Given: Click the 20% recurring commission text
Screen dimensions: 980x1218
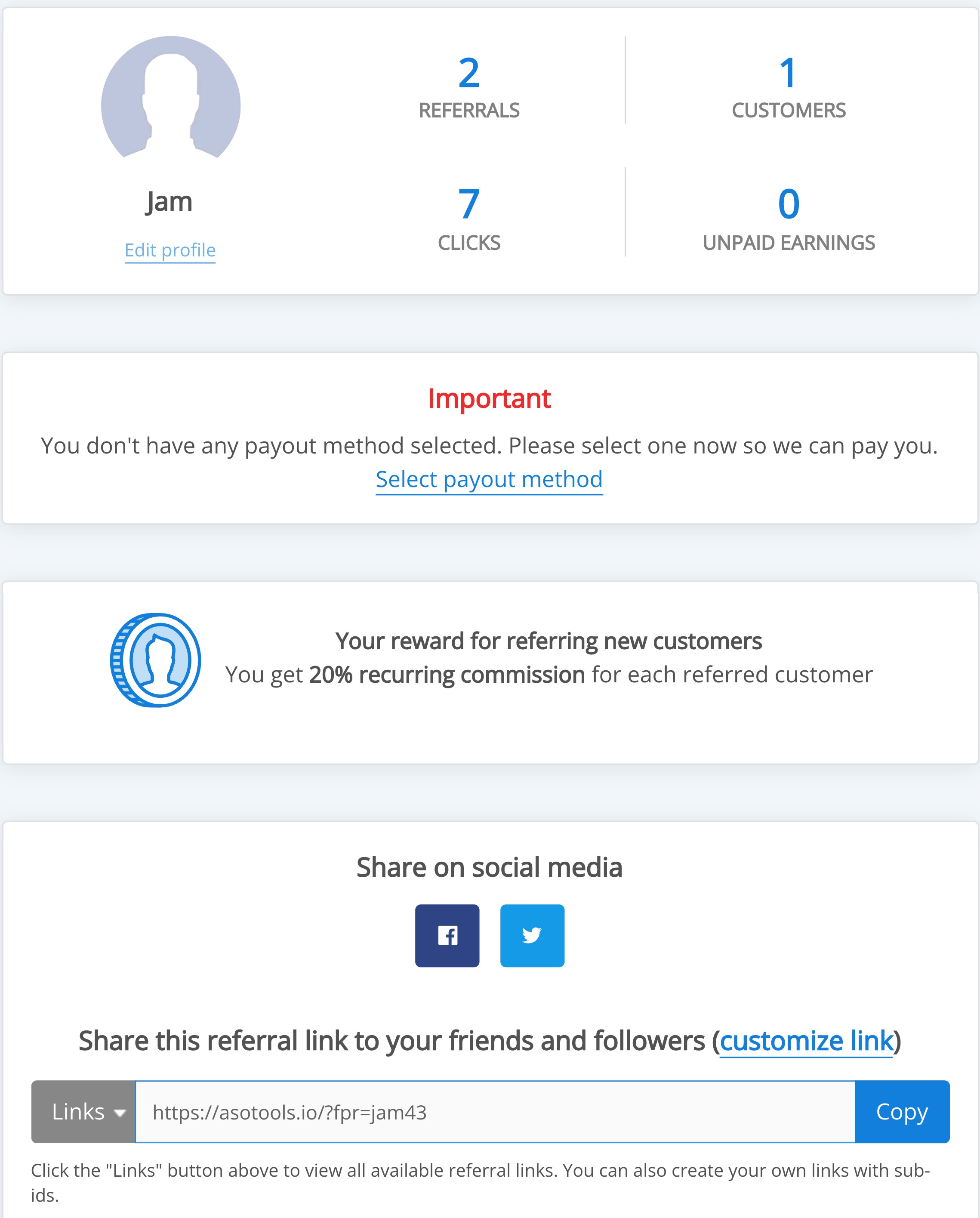Looking at the screenshot, I should point(446,675).
